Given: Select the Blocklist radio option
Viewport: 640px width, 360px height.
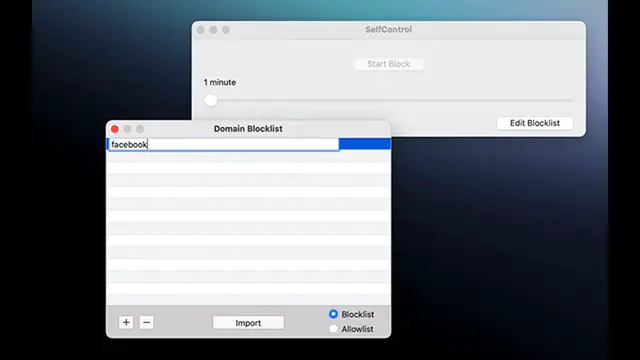Looking at the screenshot, I should [x=333, y=314].
